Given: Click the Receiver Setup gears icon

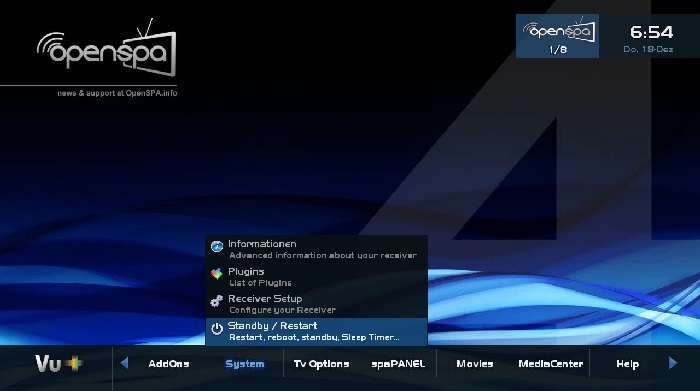Looking at the screenshot, I should 217,301.
